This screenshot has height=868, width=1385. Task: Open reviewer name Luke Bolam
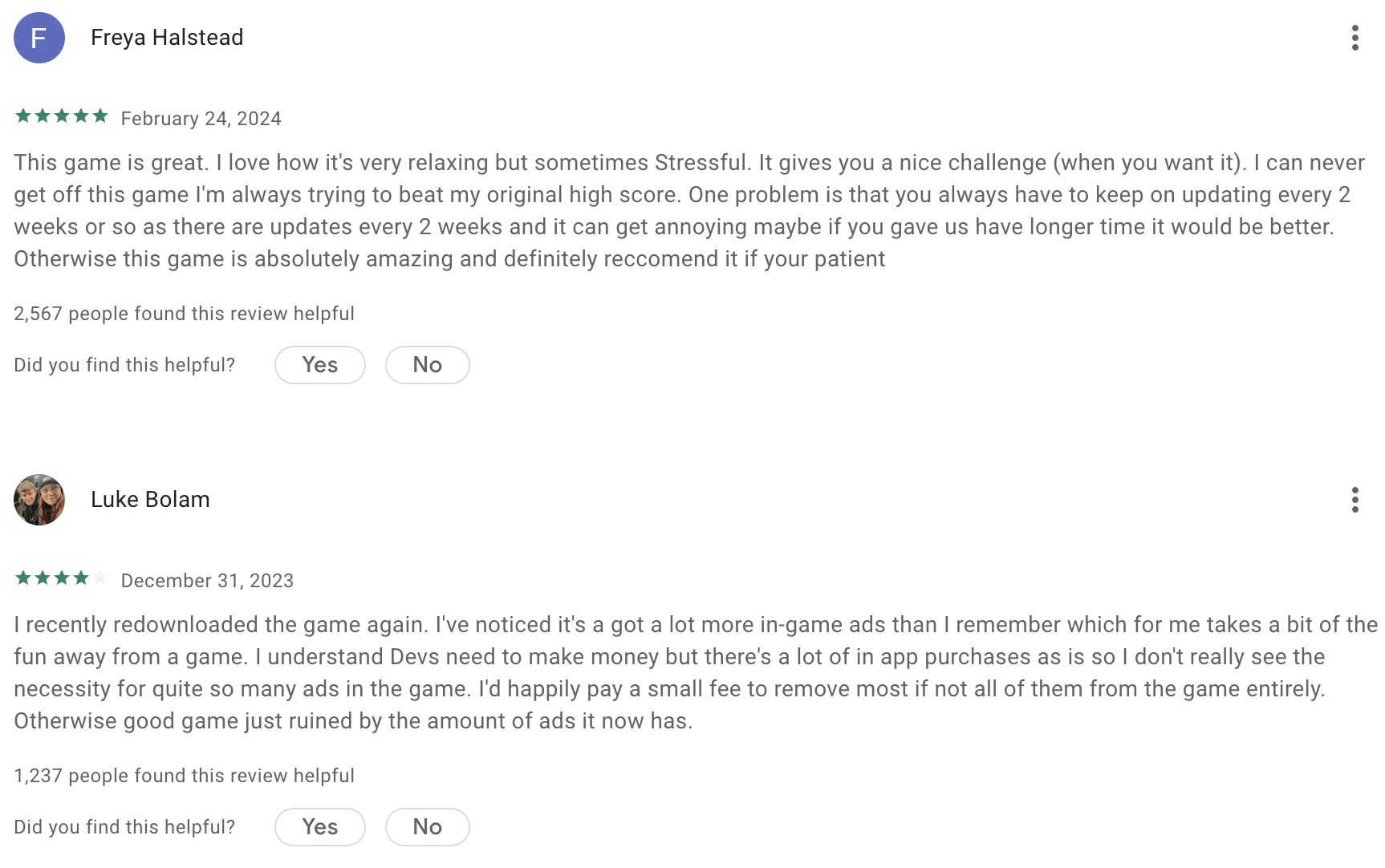pyautogui.click(x=150, y=500)
